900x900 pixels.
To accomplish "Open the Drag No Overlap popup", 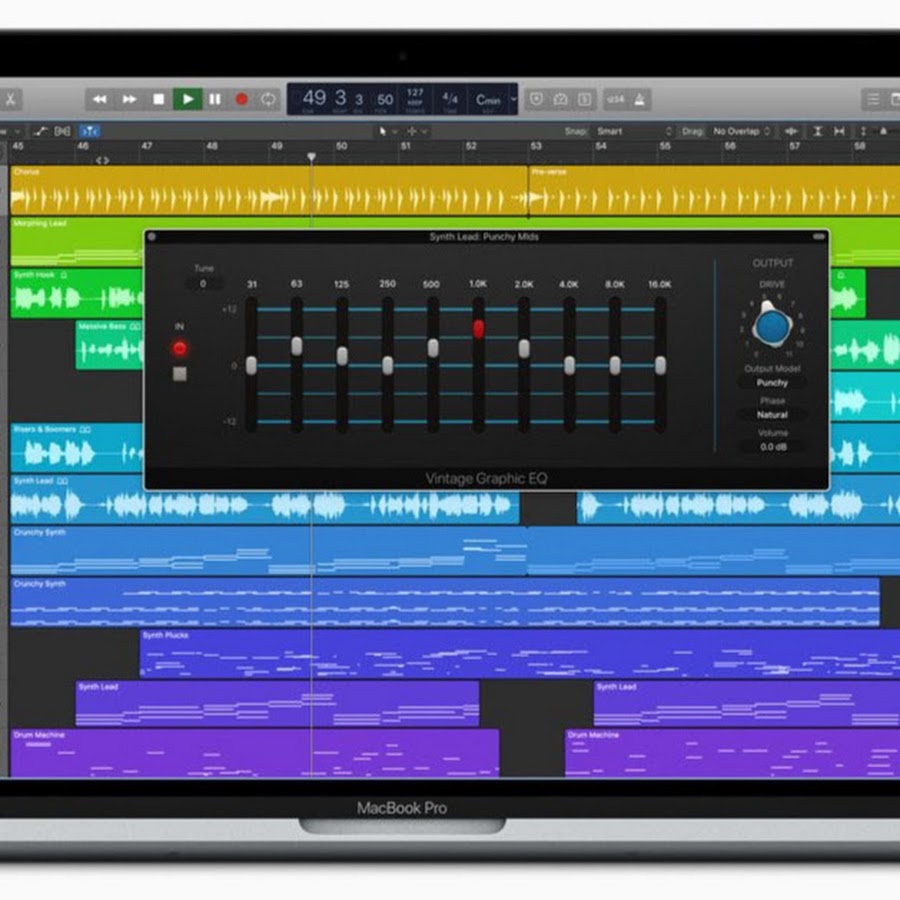I will click(742, 131).
